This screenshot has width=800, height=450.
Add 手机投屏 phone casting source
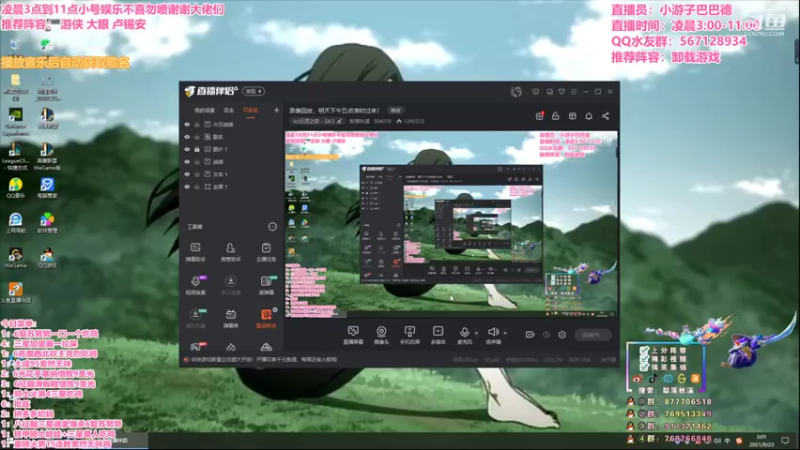click(x=409, y=335)
